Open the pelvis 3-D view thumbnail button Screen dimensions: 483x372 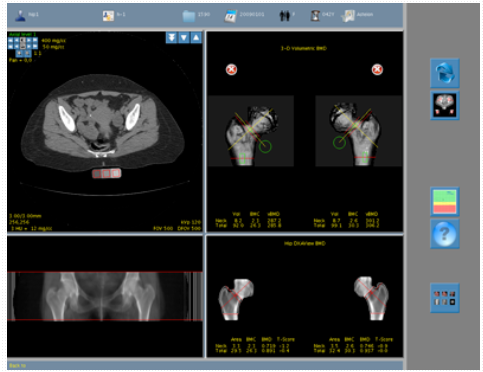(x=445, y=105)
